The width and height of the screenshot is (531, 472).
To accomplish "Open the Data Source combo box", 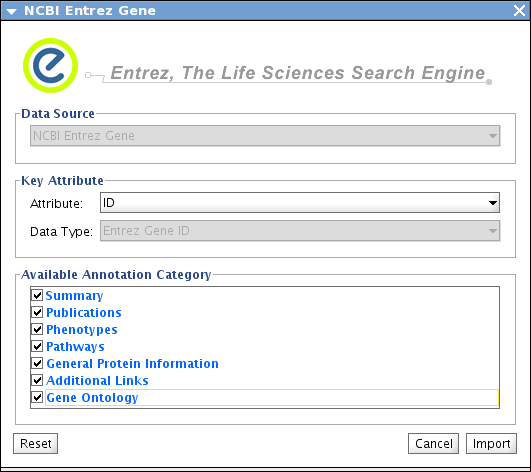I will [x=265, y=136].
